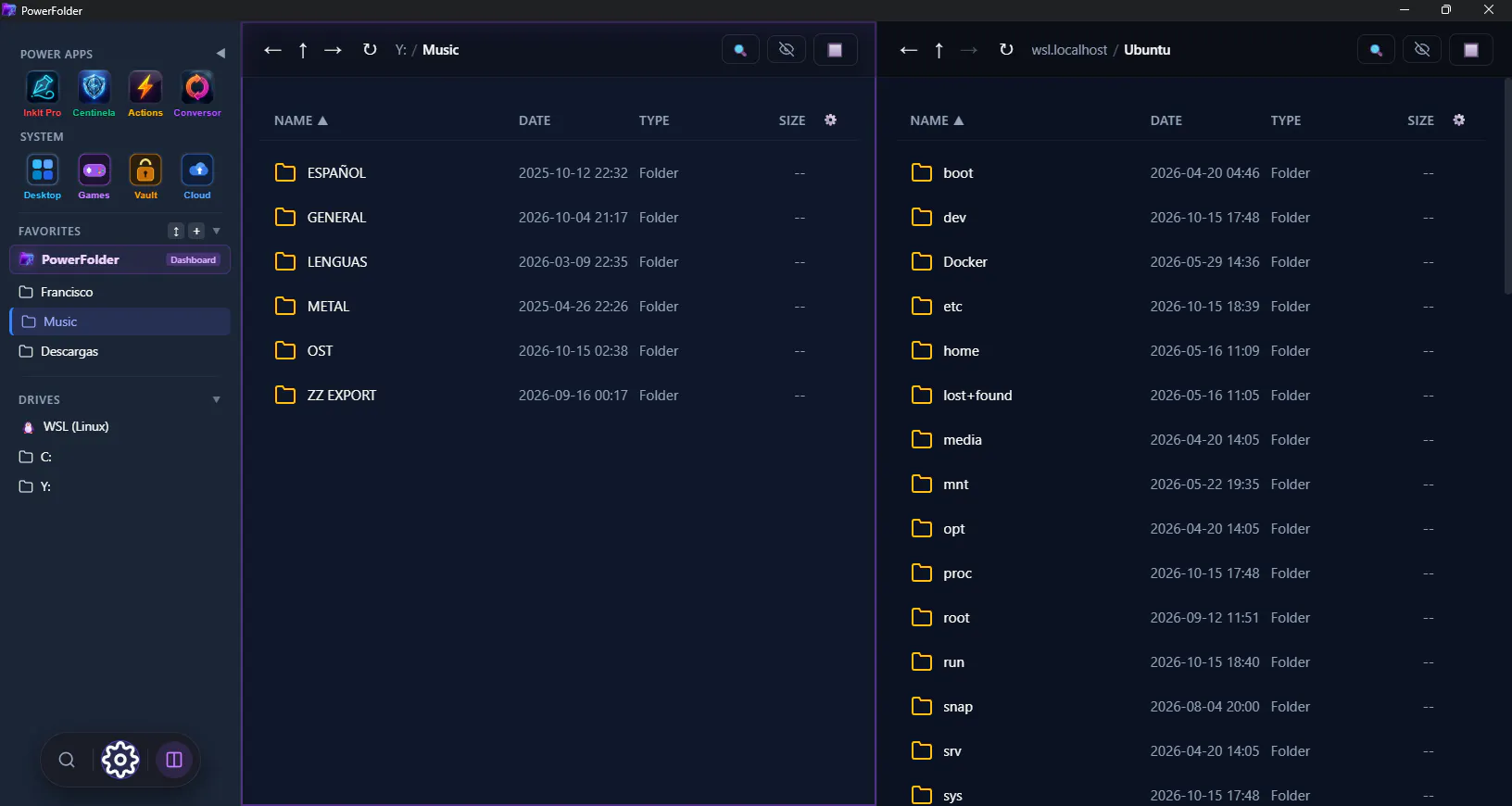
Task: Open the Actions lightning bolt app
Action: [x=145, y=94]
